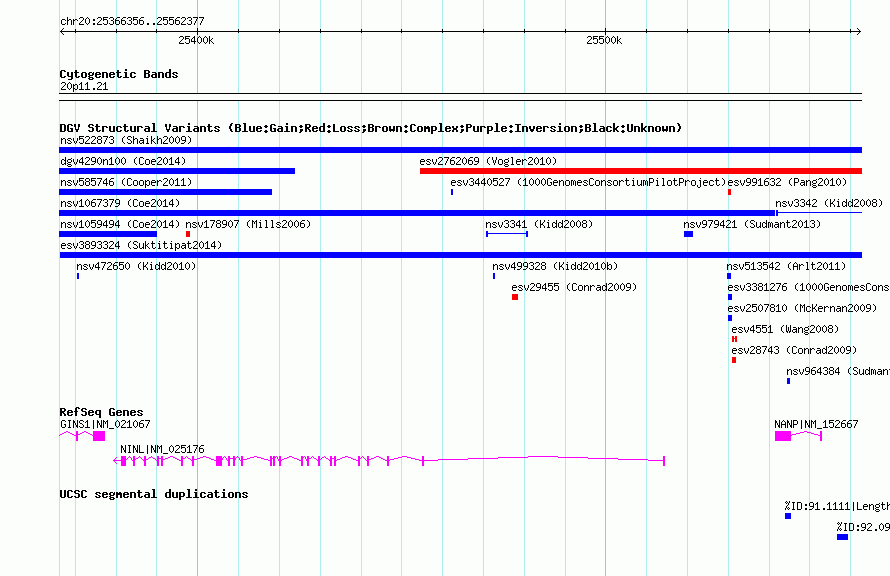
Task: Click the 25500k ruler tick label
Action: pos(604,40)
